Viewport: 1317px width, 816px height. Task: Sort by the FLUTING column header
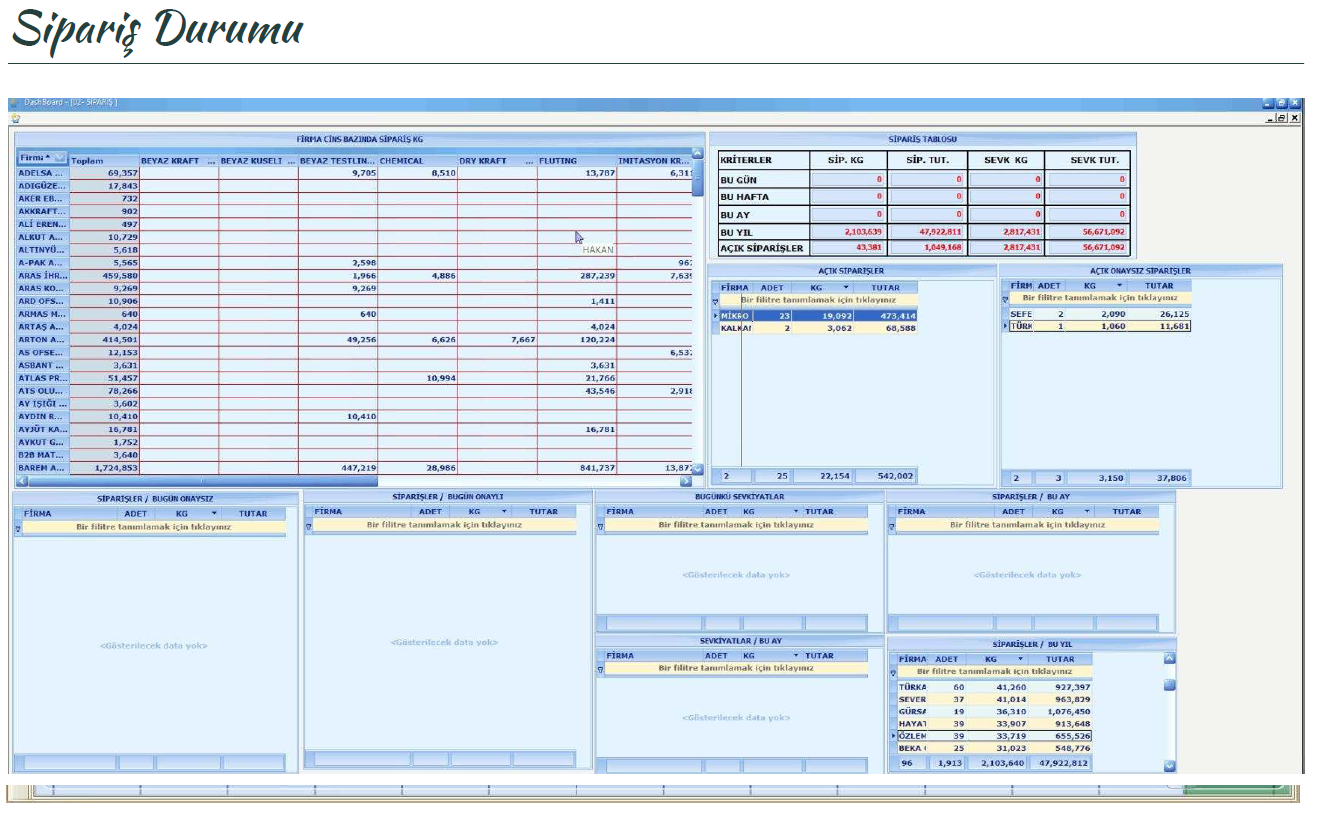click(576, 160)
